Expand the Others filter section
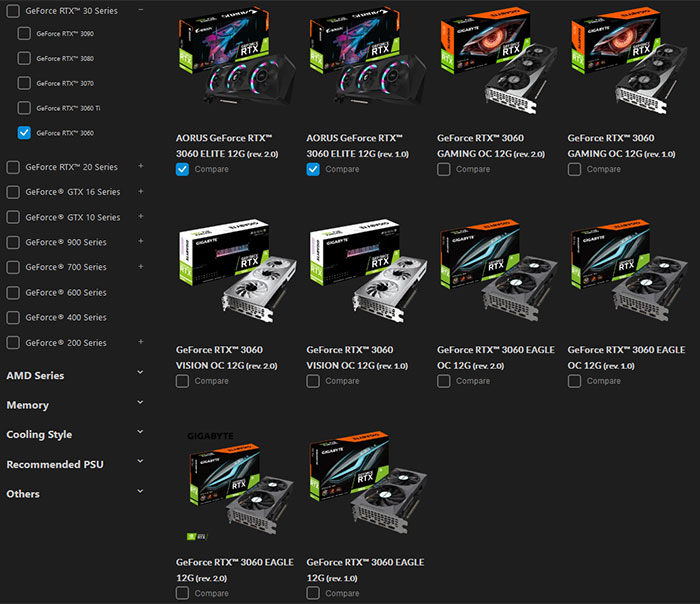Screen dimensions: 700x604 [x=140, y=491]
